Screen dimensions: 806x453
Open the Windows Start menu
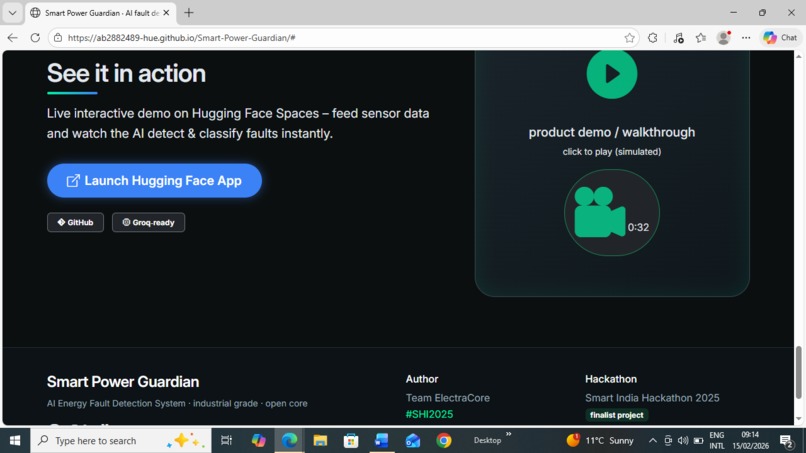15,440
